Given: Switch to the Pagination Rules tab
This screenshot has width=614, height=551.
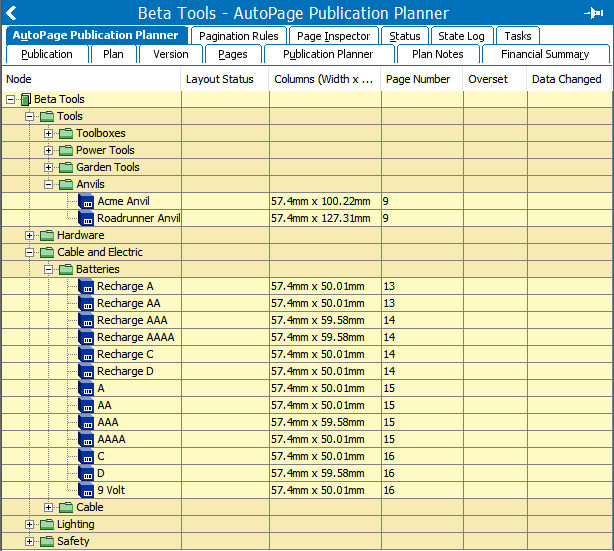Looking at the screenshot, I should click(238, 36).
